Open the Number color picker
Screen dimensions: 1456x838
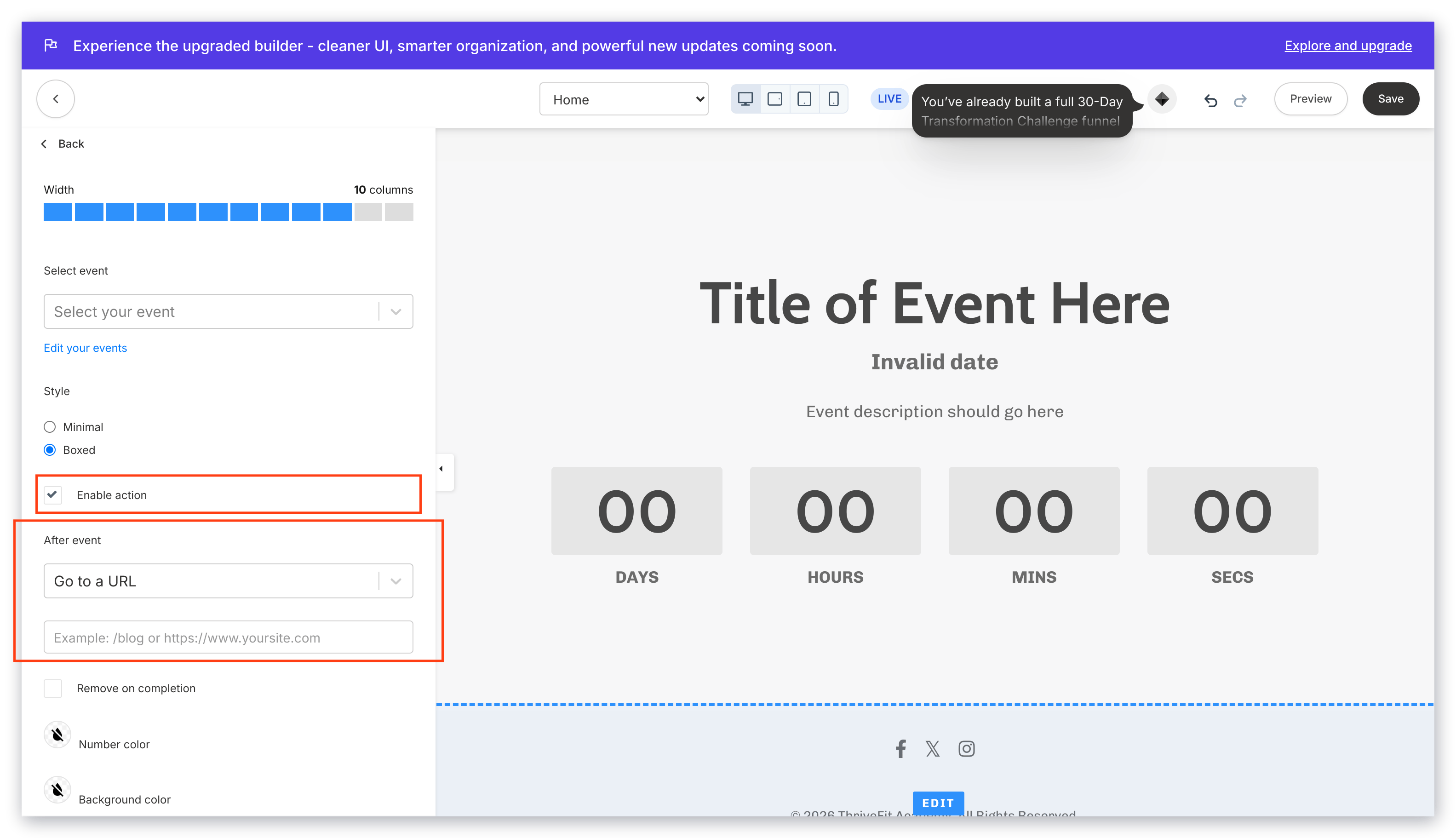pos(57,735)
